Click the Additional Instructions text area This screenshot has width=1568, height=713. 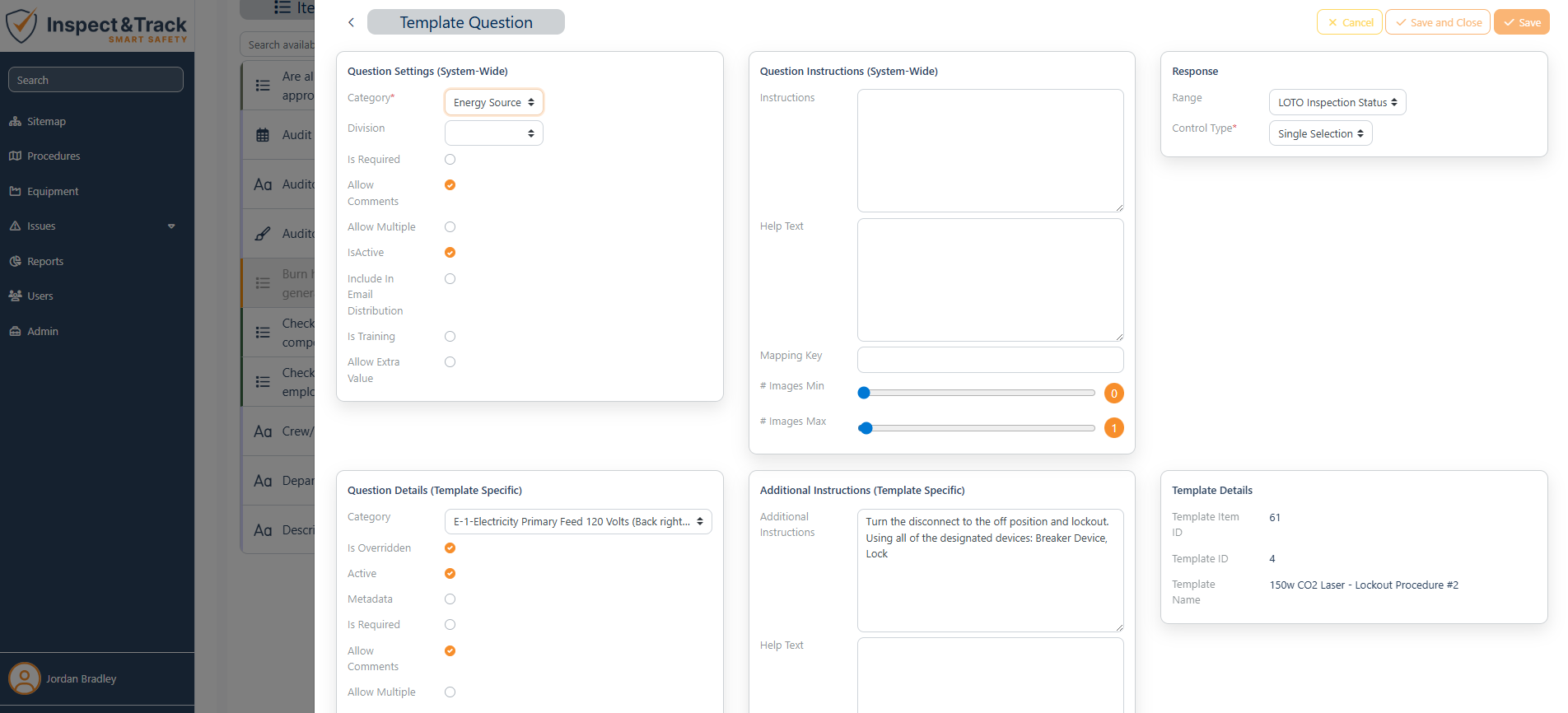click(990, 571)
